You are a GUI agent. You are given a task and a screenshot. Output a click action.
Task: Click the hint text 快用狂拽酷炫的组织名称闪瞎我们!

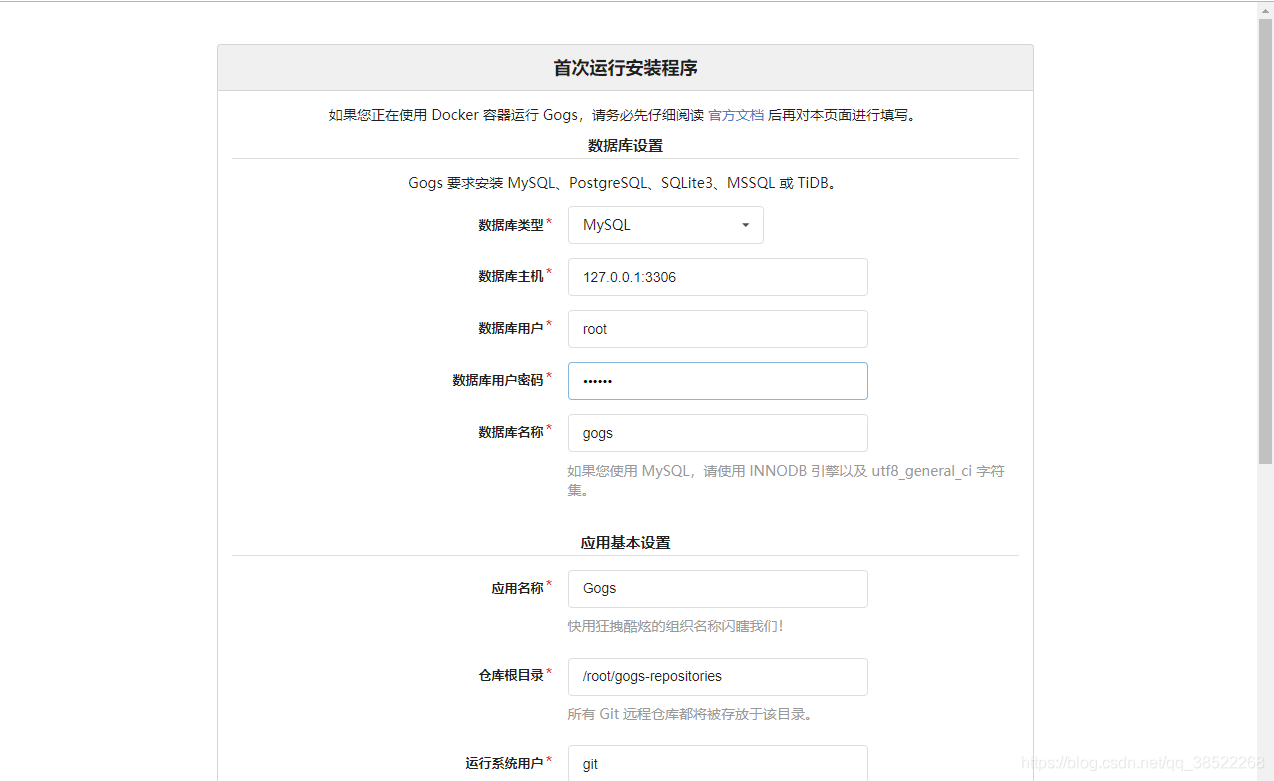click(x=676, y=626)
